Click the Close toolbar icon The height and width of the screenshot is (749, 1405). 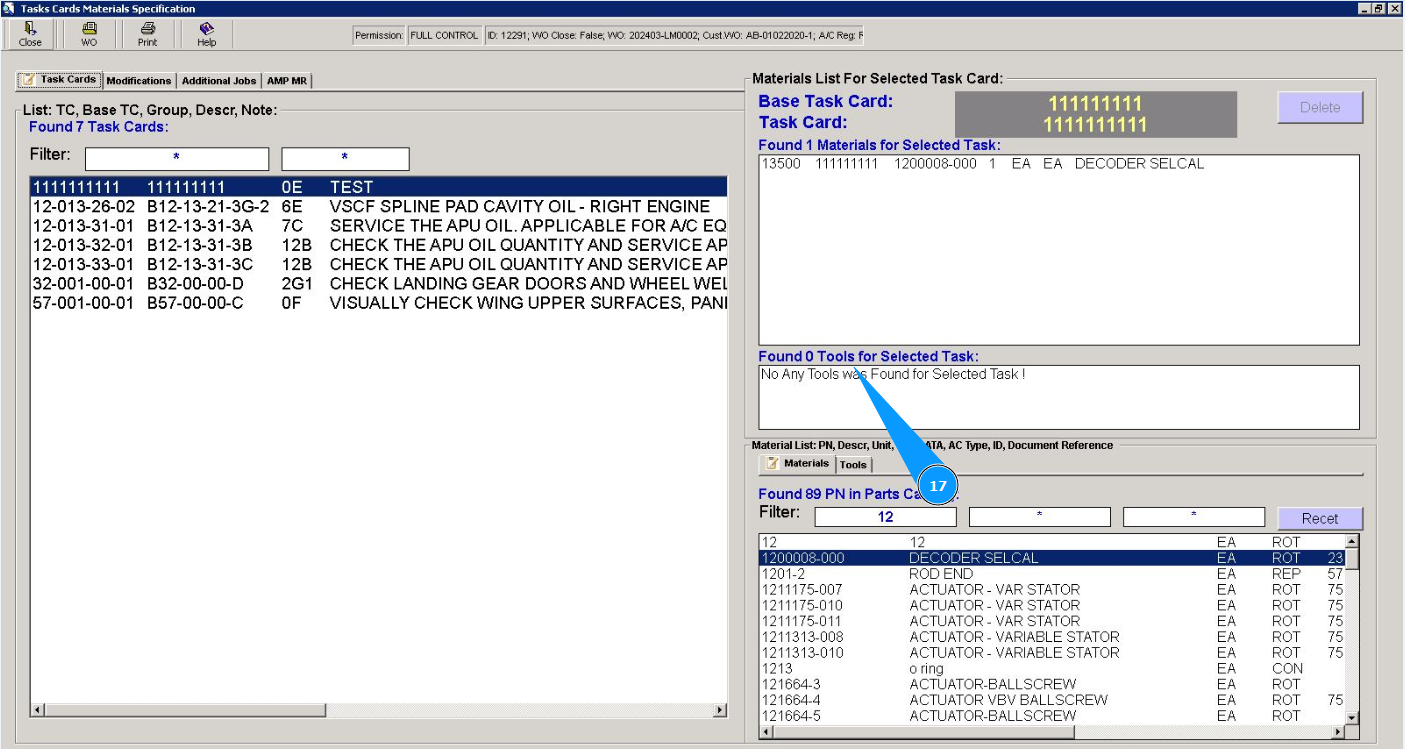[30, 34]
